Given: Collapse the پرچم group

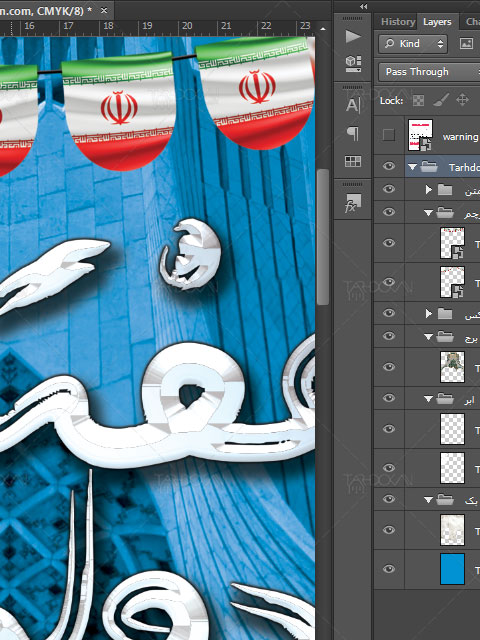Looking at the screenshot, I should click(428, 213).
